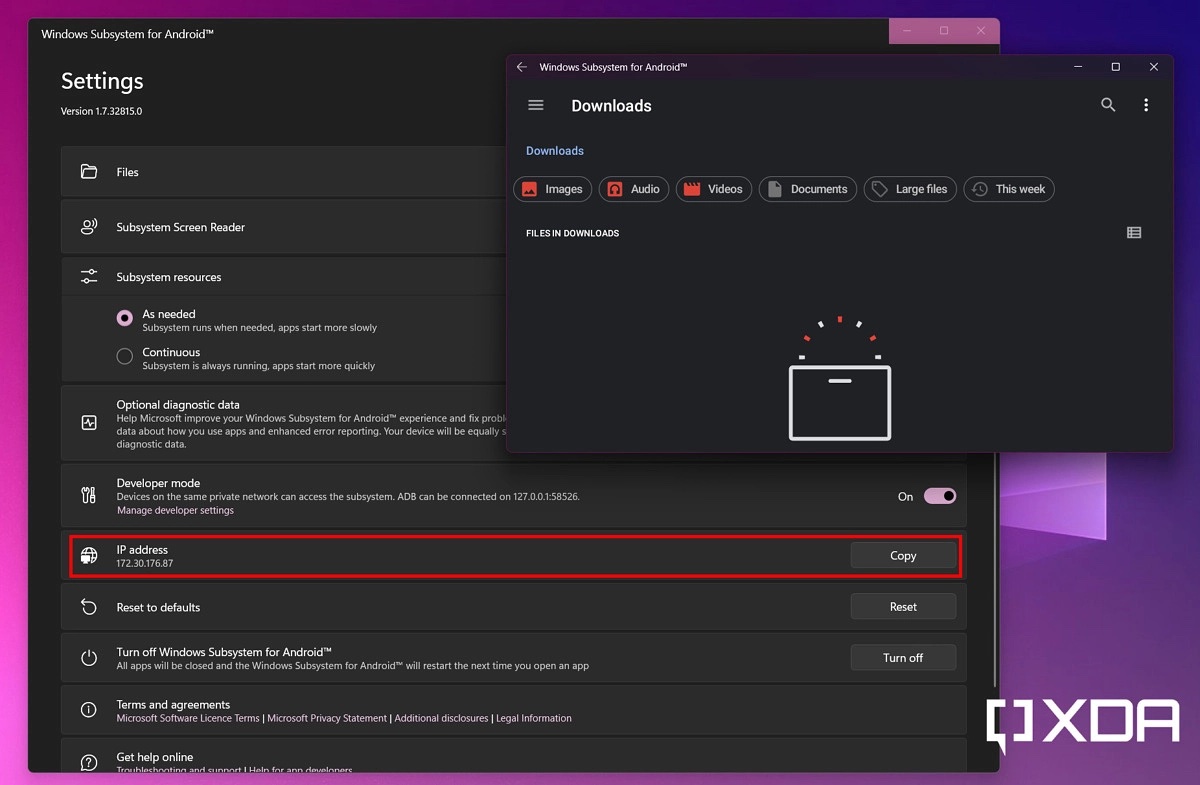Filter by Large files chip
Viewport: 1200px width, 785px height.
pos(910,189)
